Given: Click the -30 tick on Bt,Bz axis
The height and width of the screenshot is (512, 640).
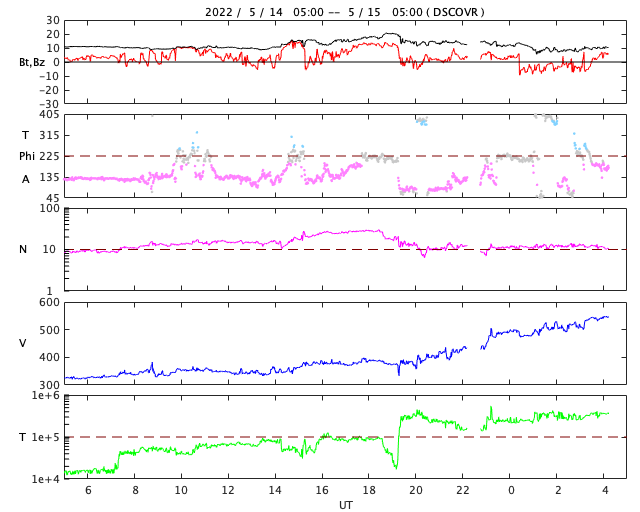Looking at the screenshot, I should [x=49, y=105].
